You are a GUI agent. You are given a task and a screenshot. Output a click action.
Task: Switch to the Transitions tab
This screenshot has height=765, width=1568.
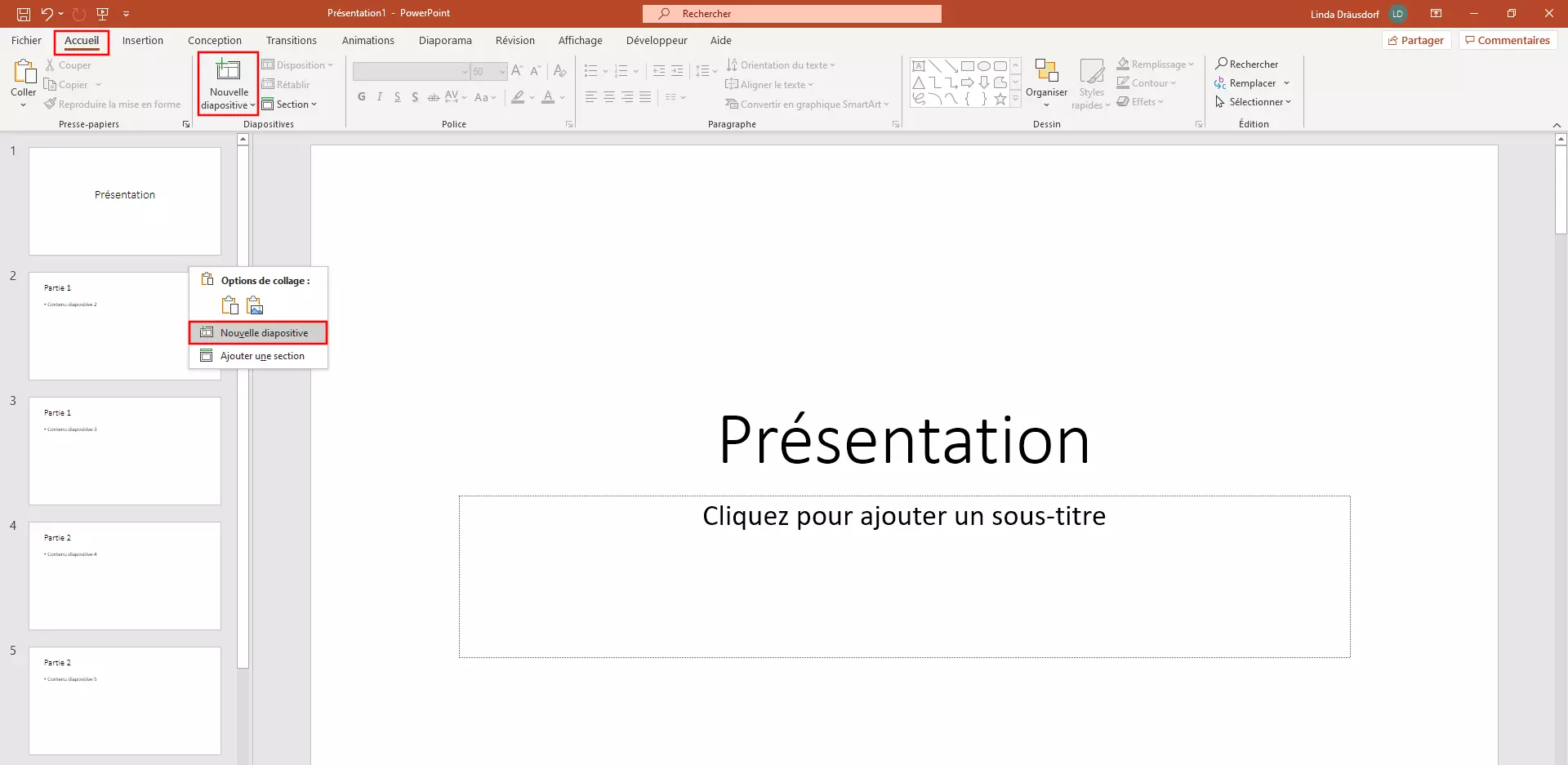tap(292, 40)
